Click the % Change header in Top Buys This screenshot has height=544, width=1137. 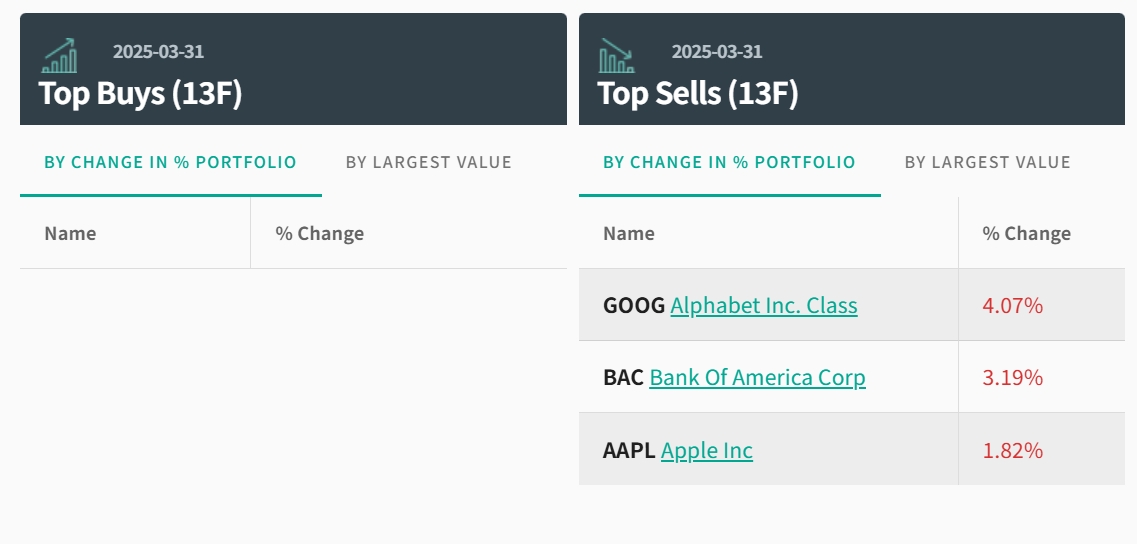[319, 233]
